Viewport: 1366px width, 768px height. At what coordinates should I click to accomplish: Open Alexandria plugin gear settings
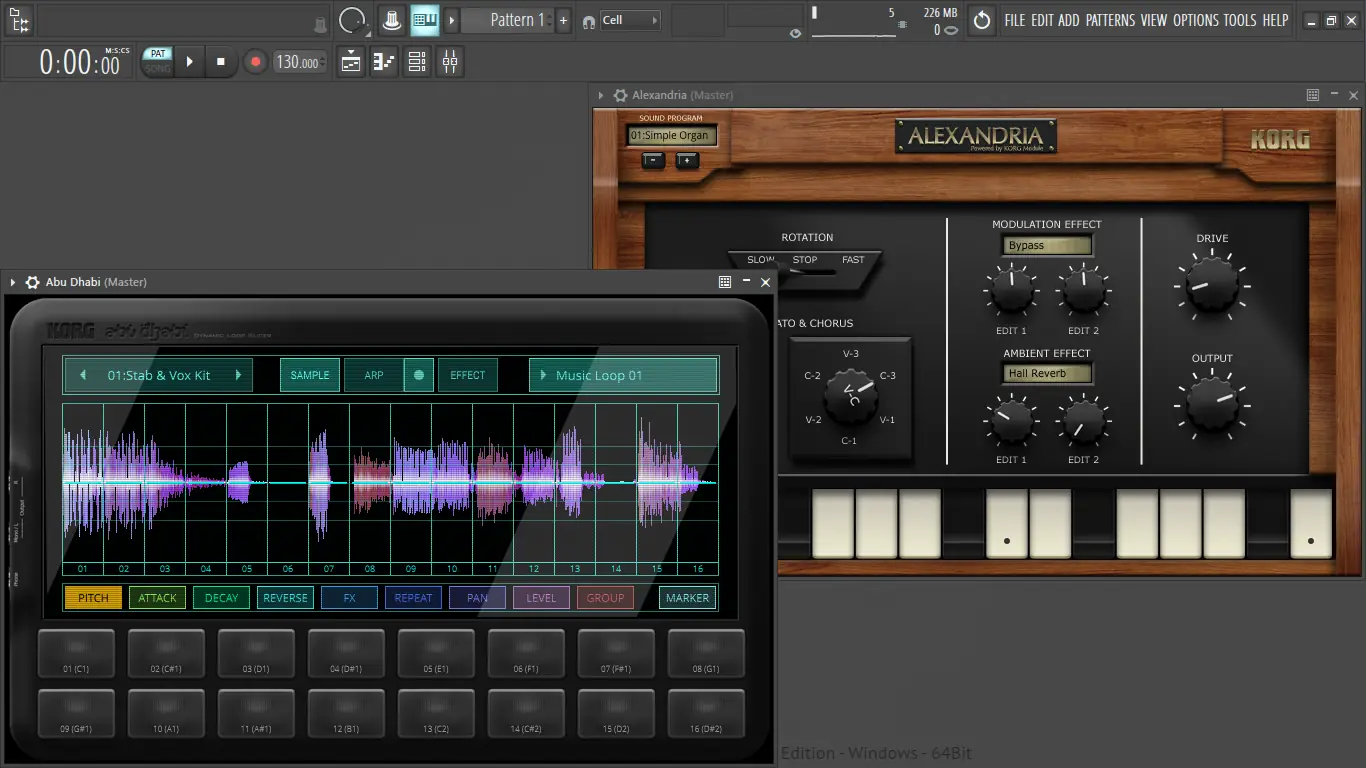[620, 96]
